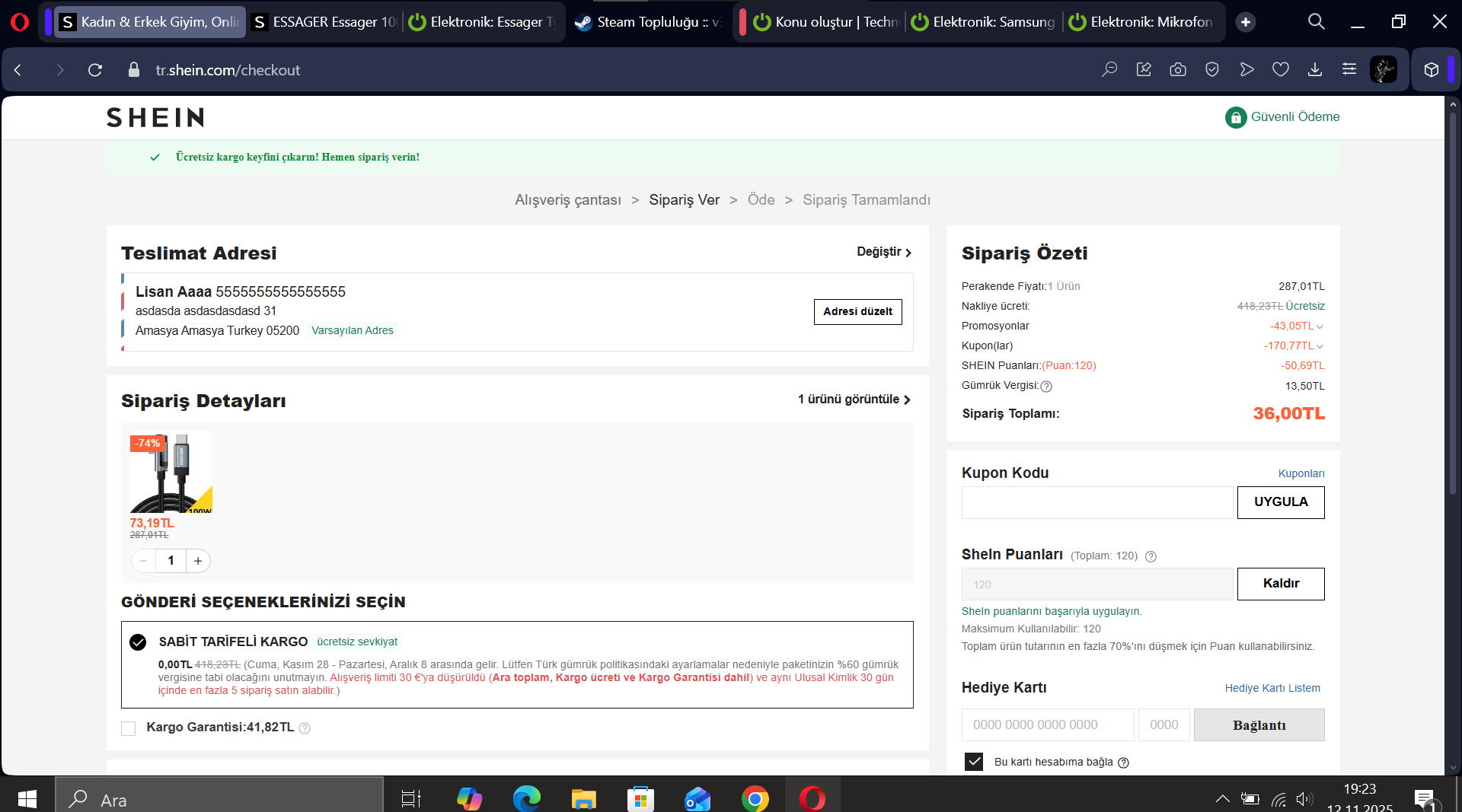This screenshot has width=1462, height=812.
Task: Click the gift card PIN field
Action: click(1164, 725)
